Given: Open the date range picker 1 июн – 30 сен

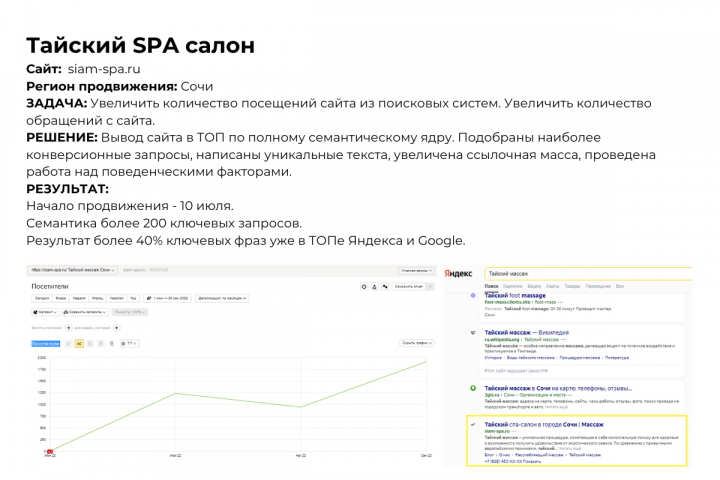Looking at the screenshot, I should pos(167,298).
